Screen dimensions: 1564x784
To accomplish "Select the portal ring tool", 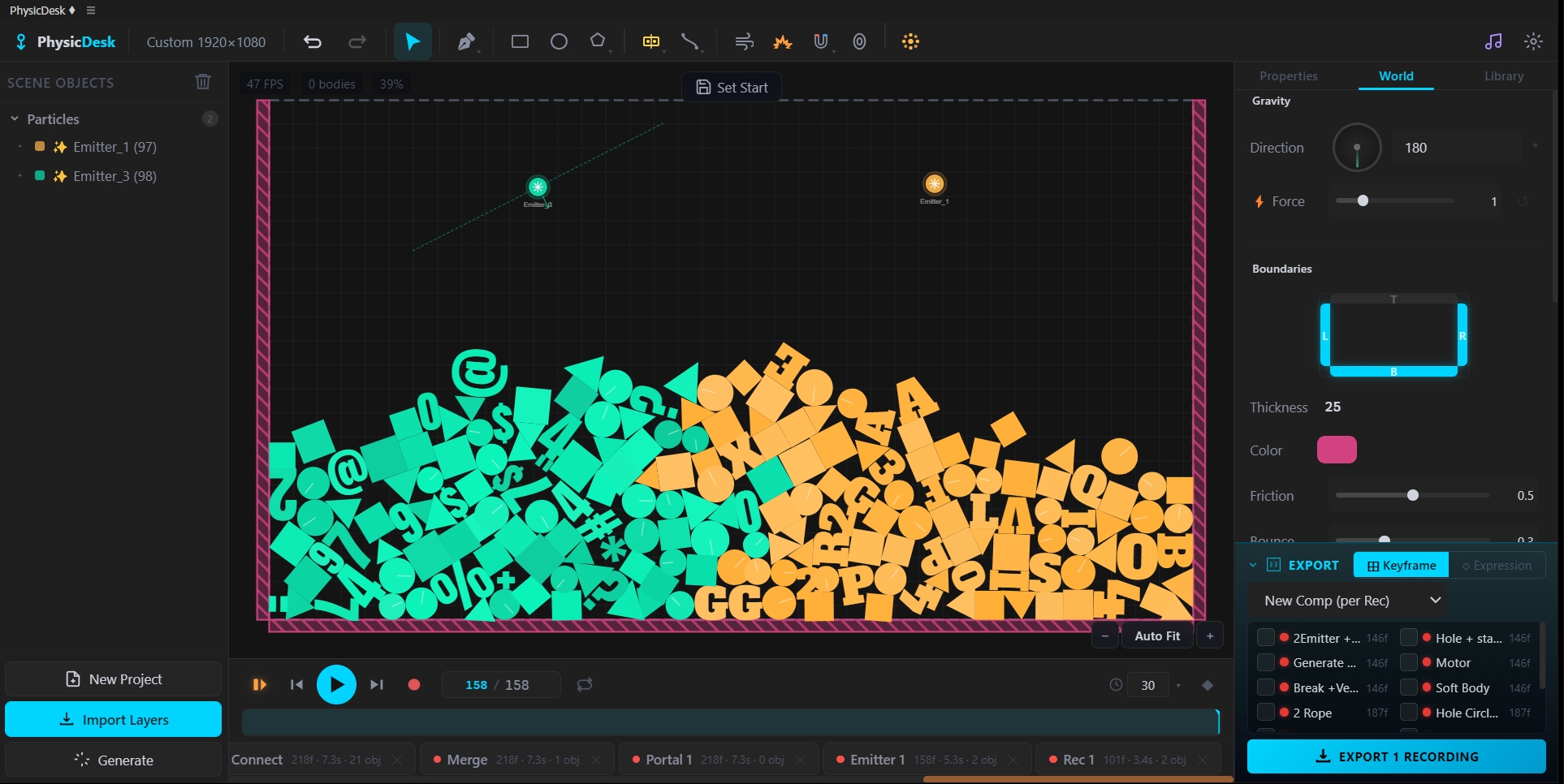I will point(859,41).
